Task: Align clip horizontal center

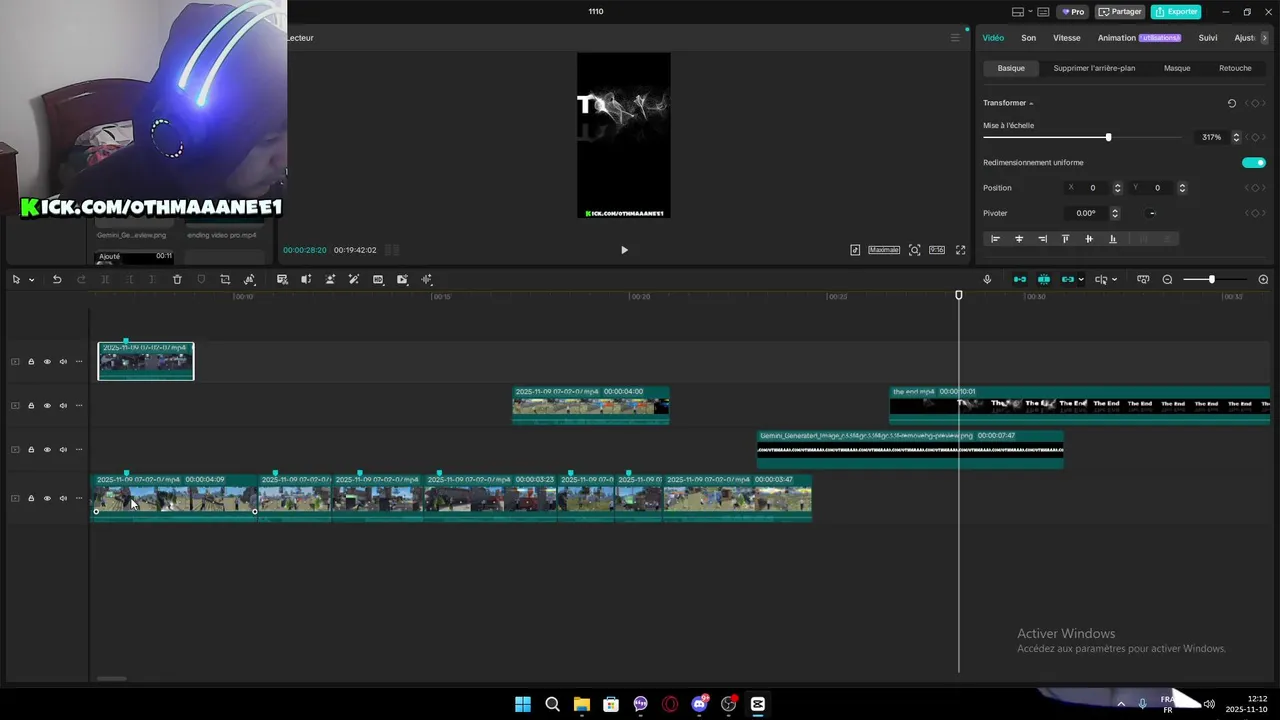Action: pyautogui.click(x=1019, y=239)
